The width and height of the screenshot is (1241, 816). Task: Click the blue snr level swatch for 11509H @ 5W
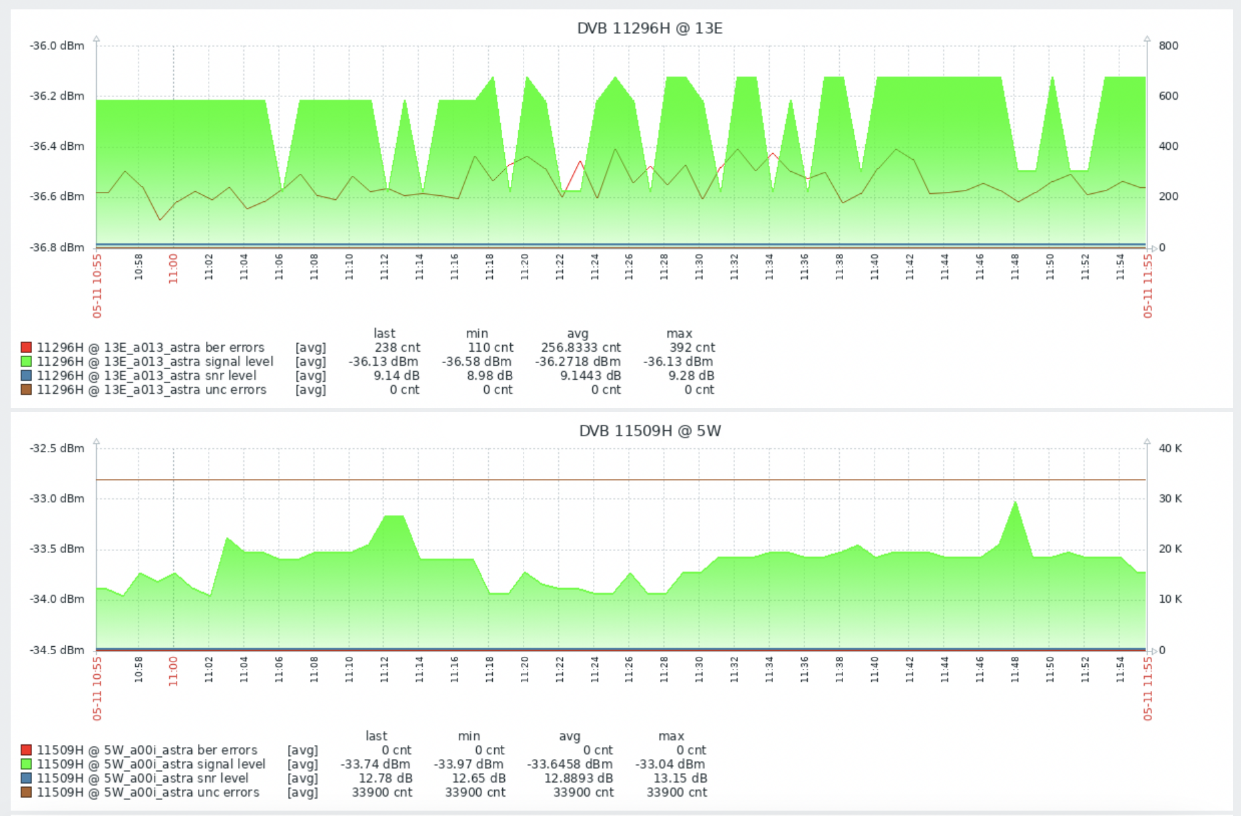pyautogui.click(x=26, y=779)
